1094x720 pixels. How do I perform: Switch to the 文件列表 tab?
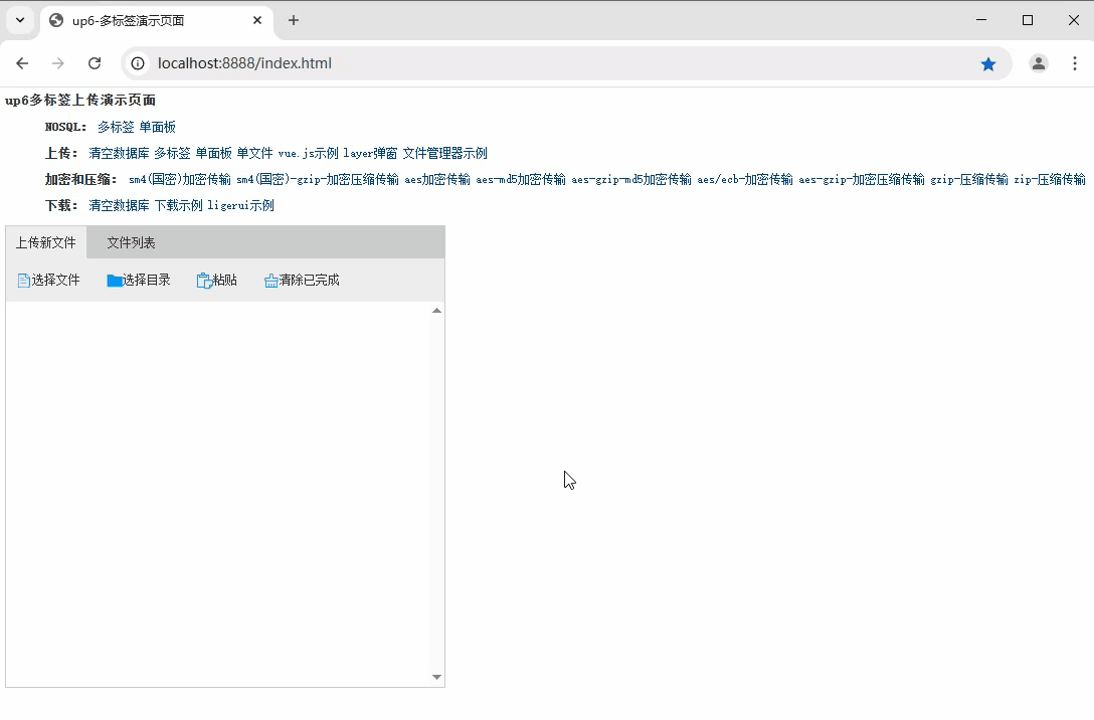click(130, 242)
